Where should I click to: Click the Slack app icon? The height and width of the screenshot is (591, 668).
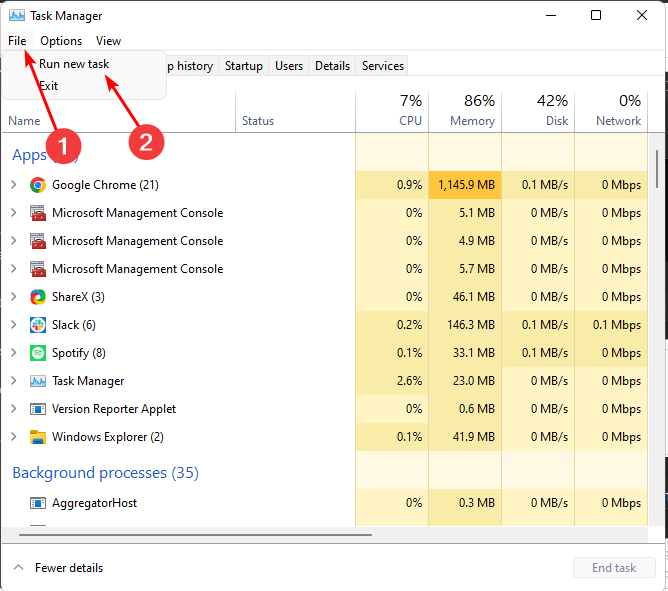(38, 325)
